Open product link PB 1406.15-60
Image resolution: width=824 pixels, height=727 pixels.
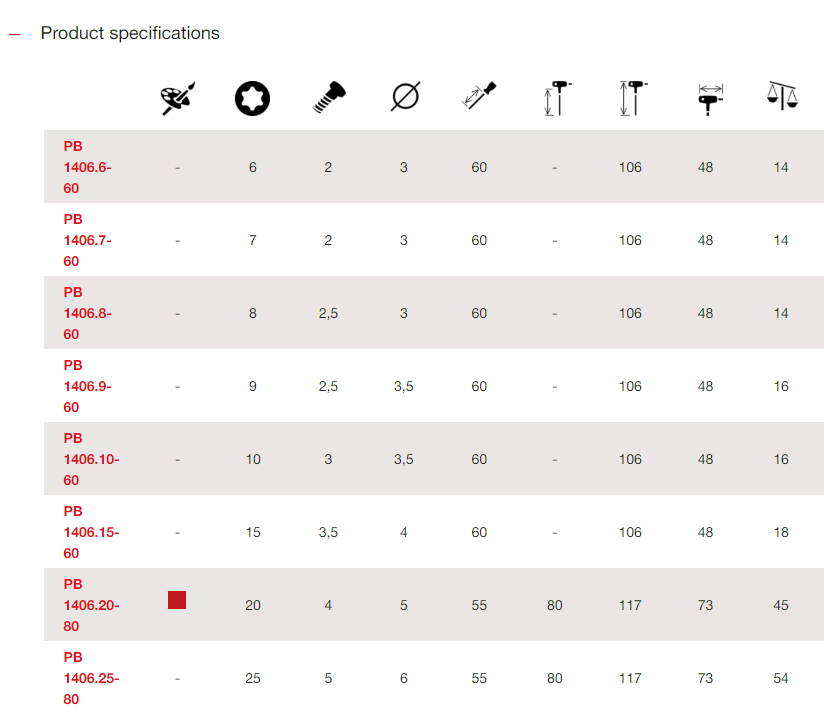90,532
